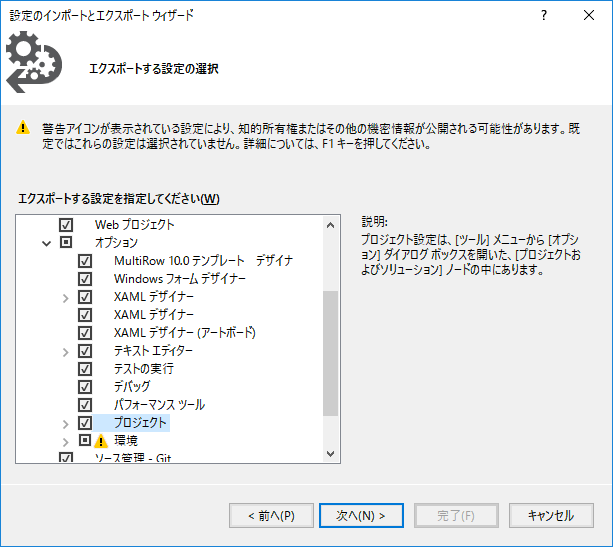Toggle the オプション partial checkbox

(x=66, y=242)
